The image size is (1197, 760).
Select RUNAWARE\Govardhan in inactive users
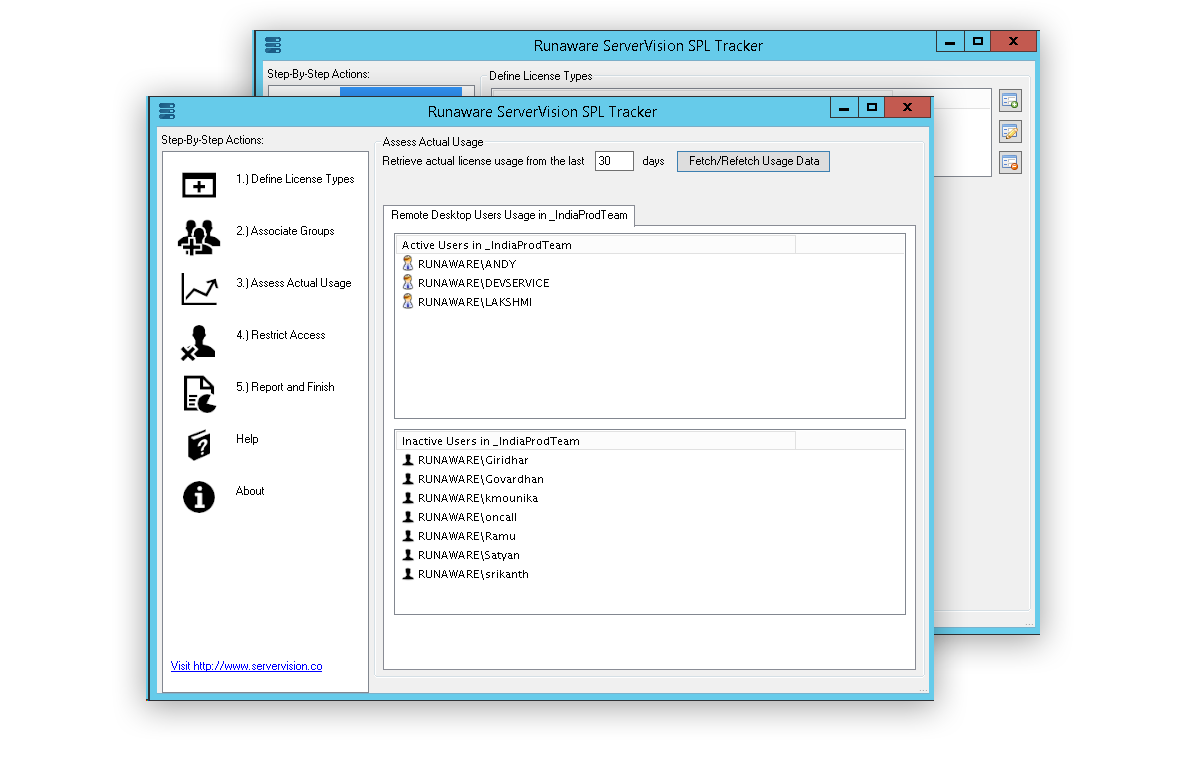pyautogui.click(x=481, y=479)
